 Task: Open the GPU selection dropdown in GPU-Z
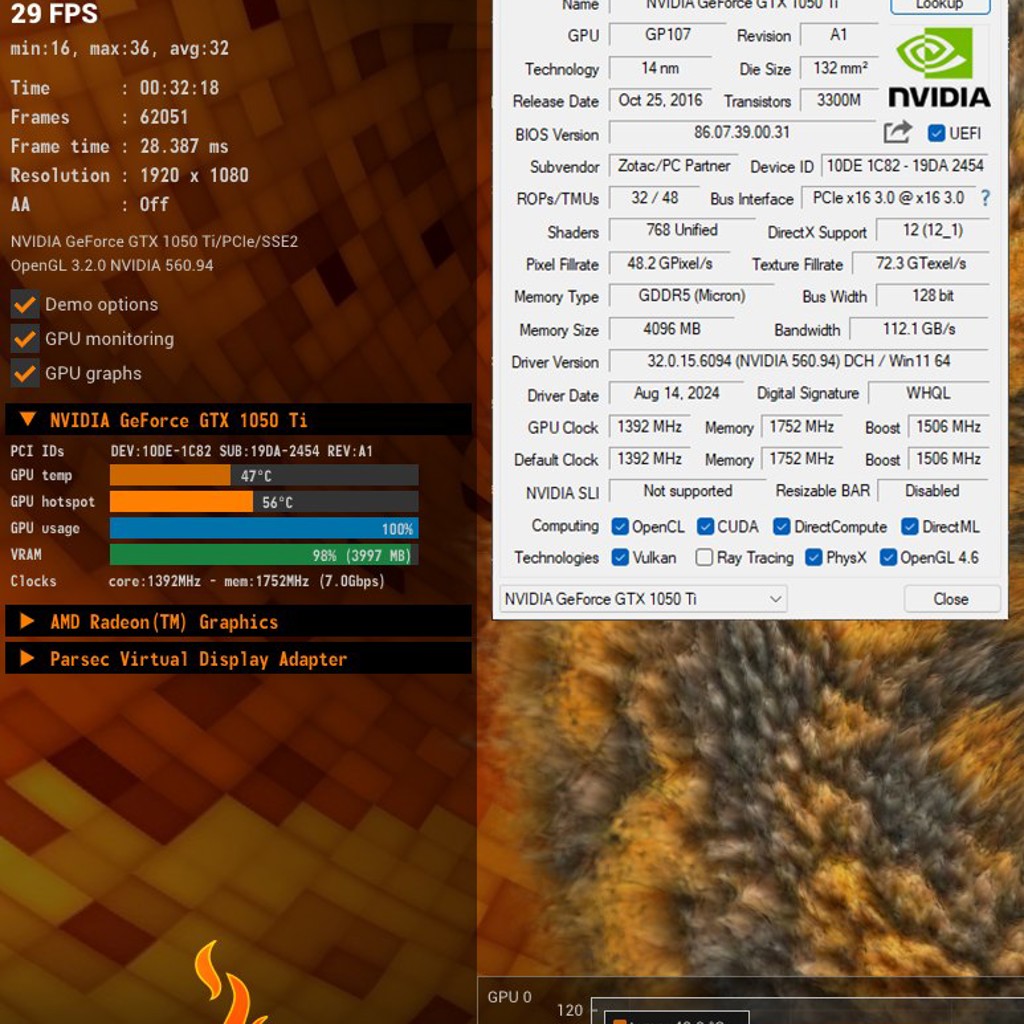coord(643,599)
